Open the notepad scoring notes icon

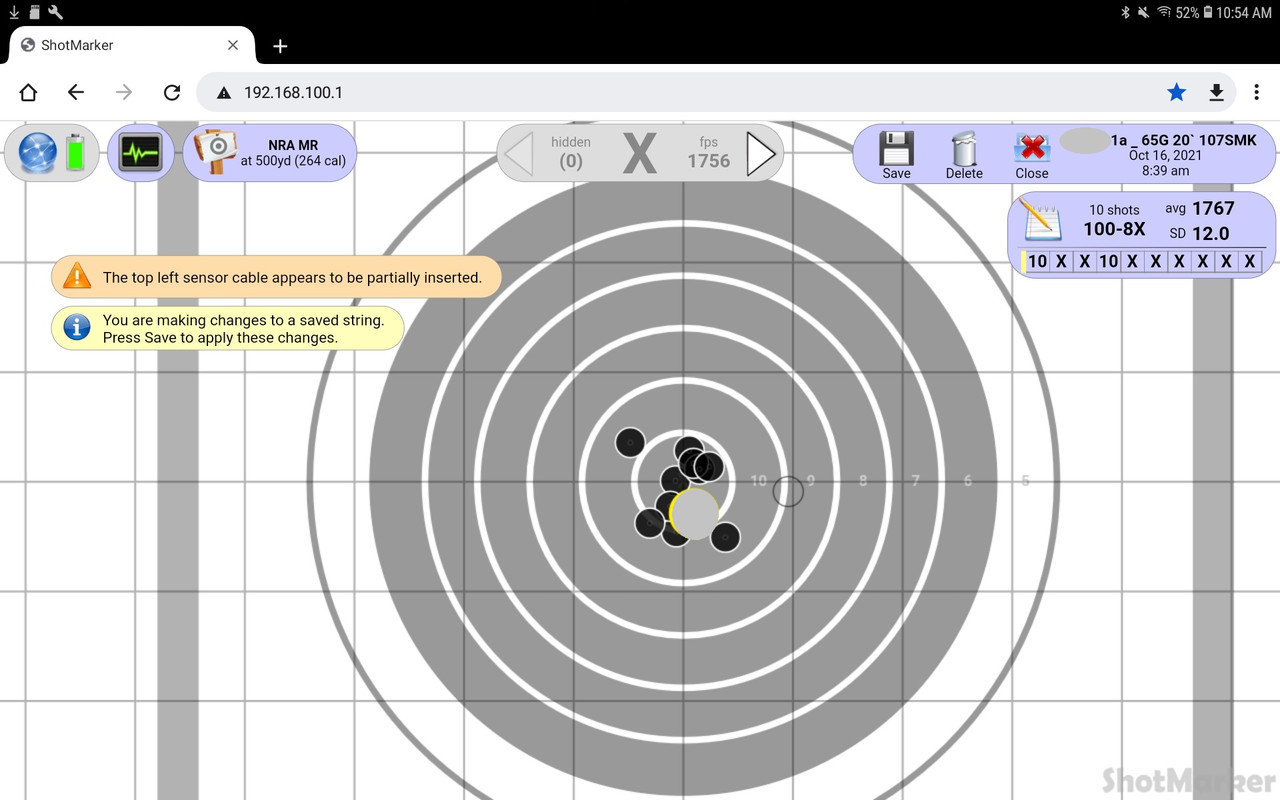tap(1039, 219)
